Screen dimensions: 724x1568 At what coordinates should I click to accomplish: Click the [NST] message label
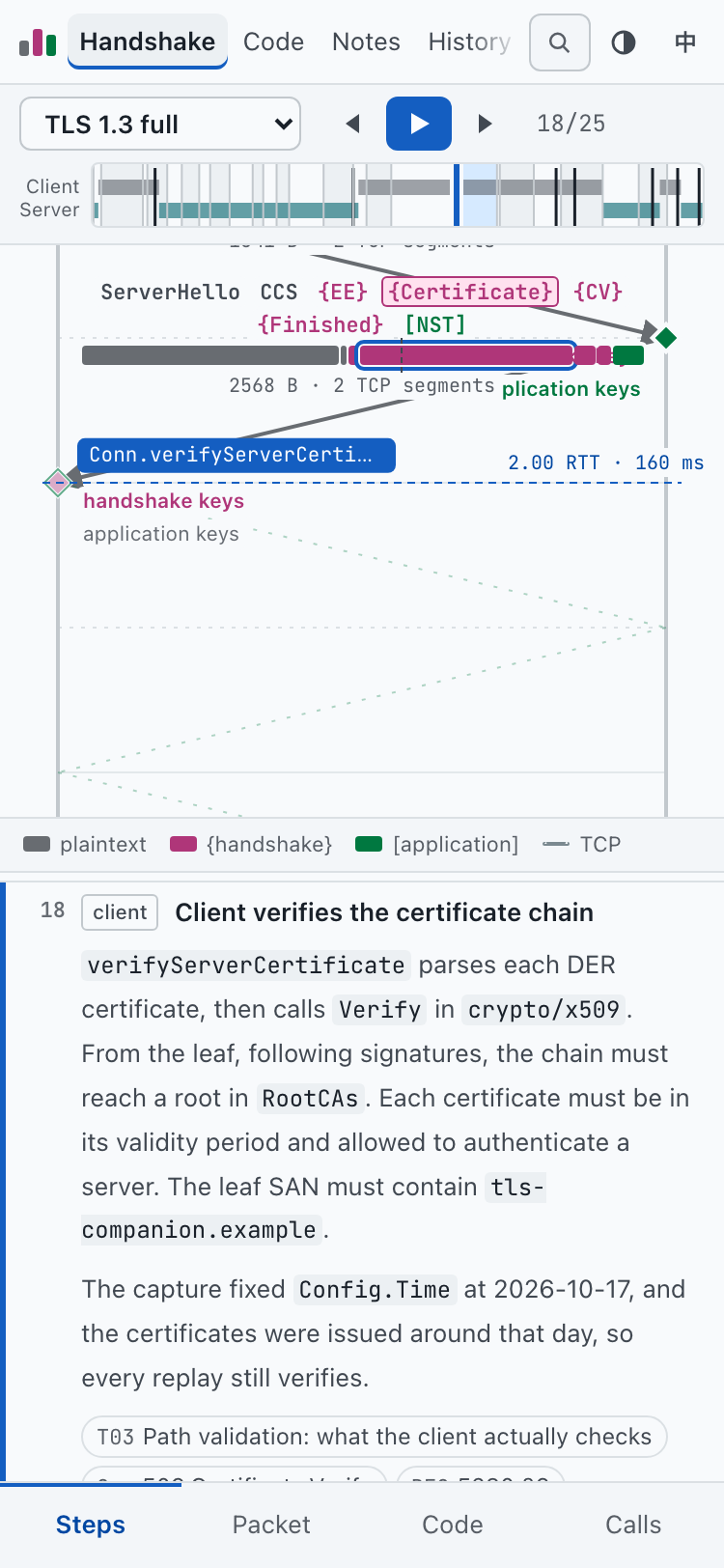(434, 324)
